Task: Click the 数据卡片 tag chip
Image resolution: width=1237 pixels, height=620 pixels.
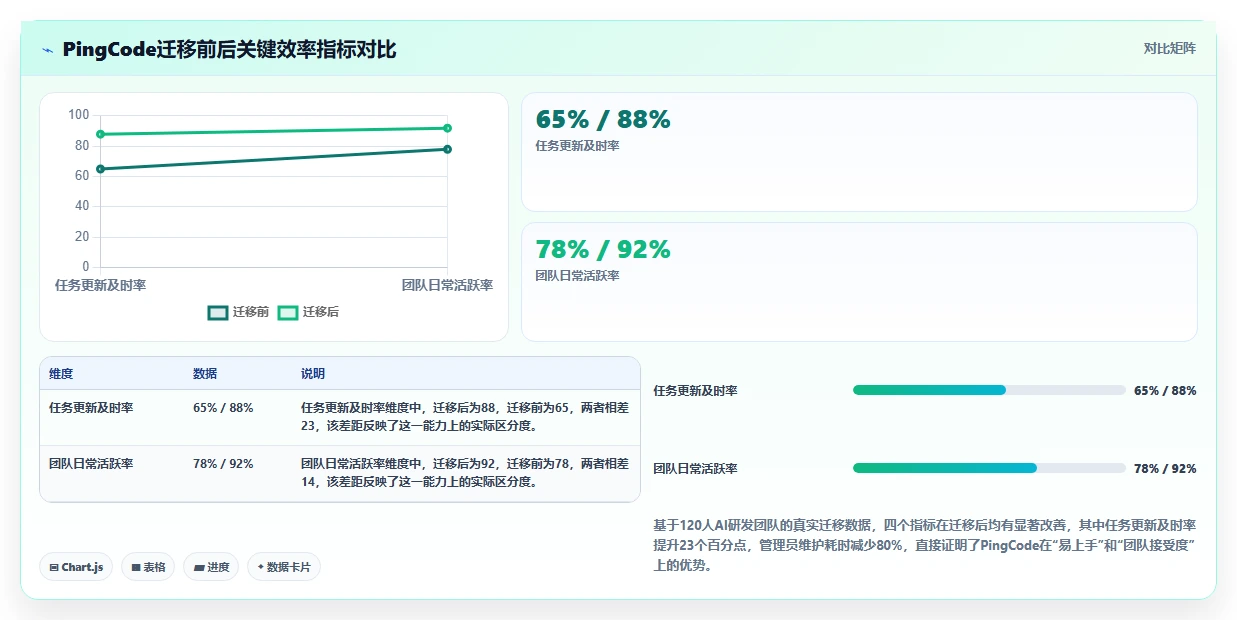Action: click(x=284, y=567)
